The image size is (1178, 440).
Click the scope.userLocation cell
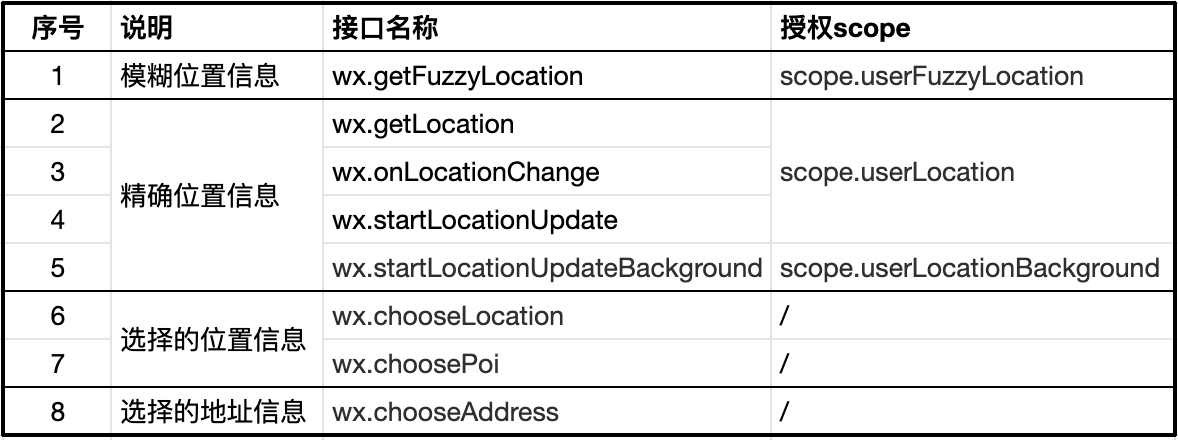coord(897,172)
